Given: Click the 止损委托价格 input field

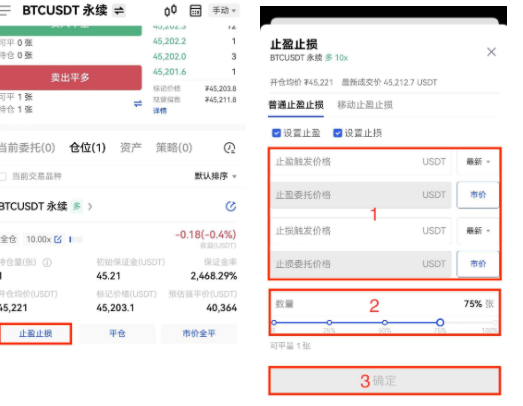Looking at the screenshot, I should 361,264.
